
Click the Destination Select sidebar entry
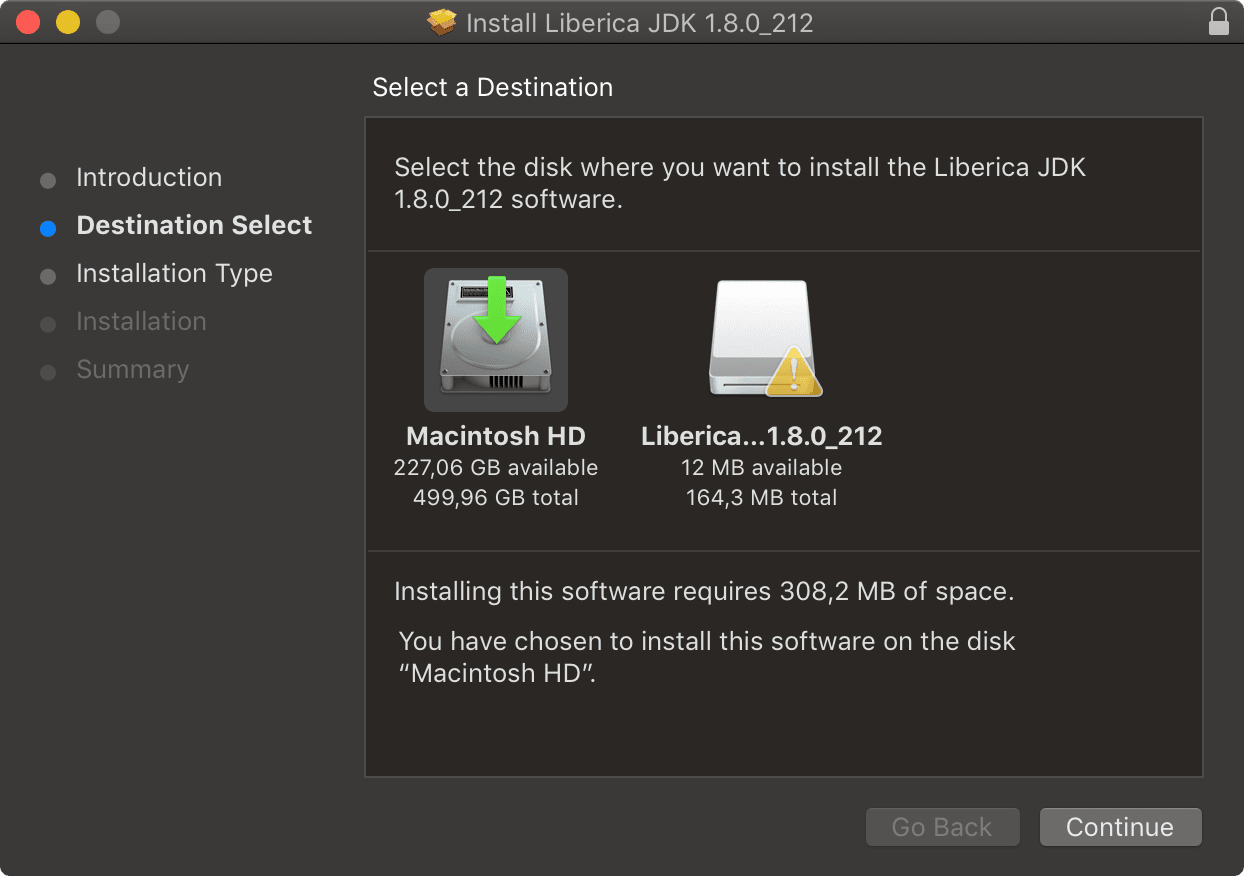pos(193,225)
